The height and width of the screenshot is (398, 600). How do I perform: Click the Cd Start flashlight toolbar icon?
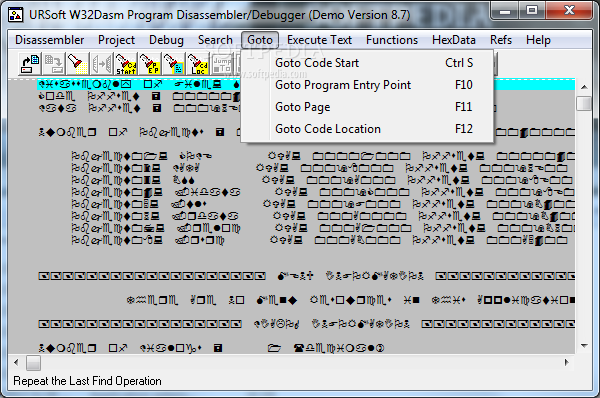pos(126,64)
